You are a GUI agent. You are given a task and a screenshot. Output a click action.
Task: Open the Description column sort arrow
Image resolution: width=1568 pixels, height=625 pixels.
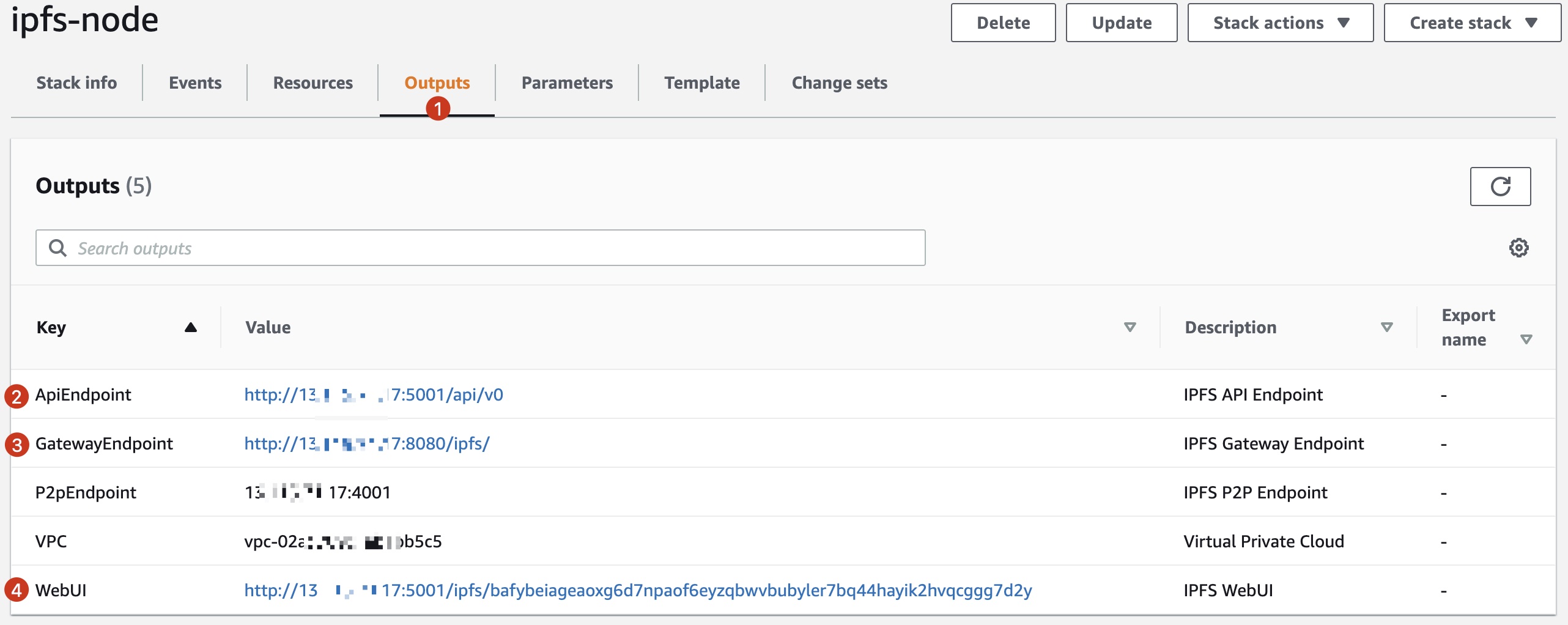[1386, 327]
